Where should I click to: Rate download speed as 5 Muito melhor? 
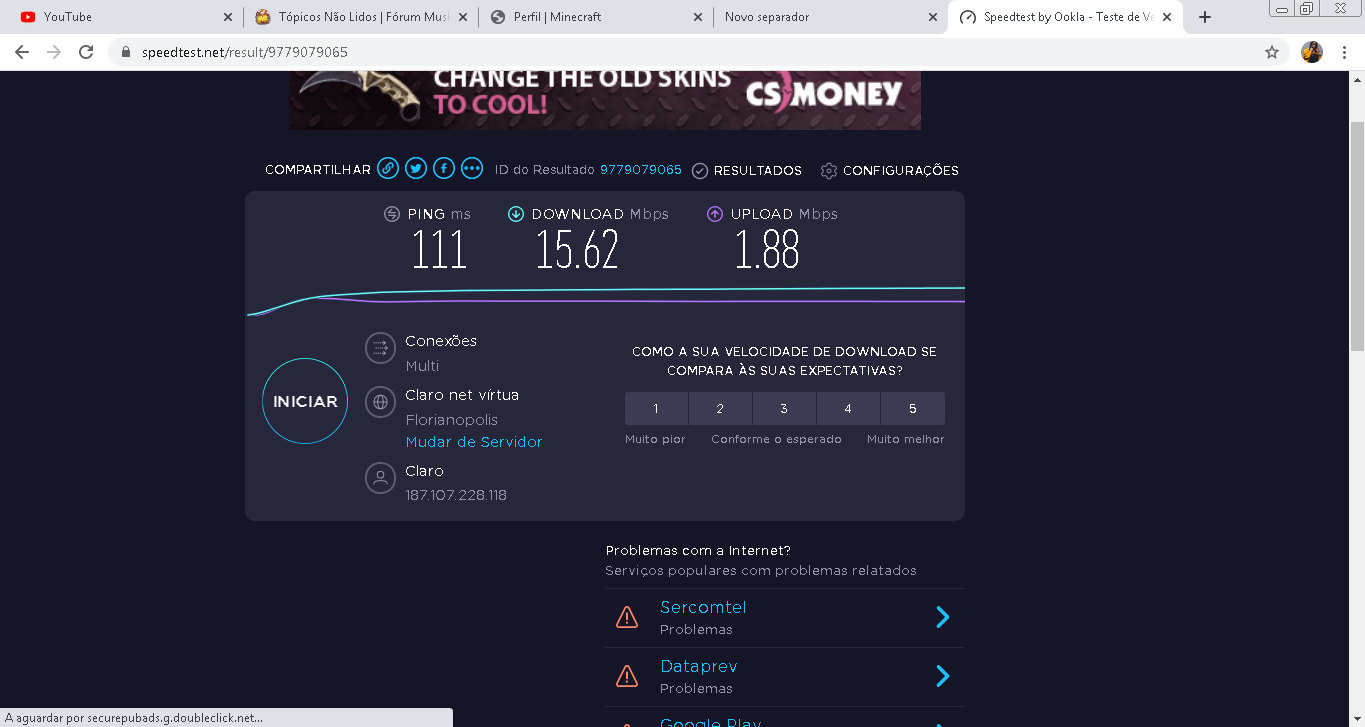[912, 409]
